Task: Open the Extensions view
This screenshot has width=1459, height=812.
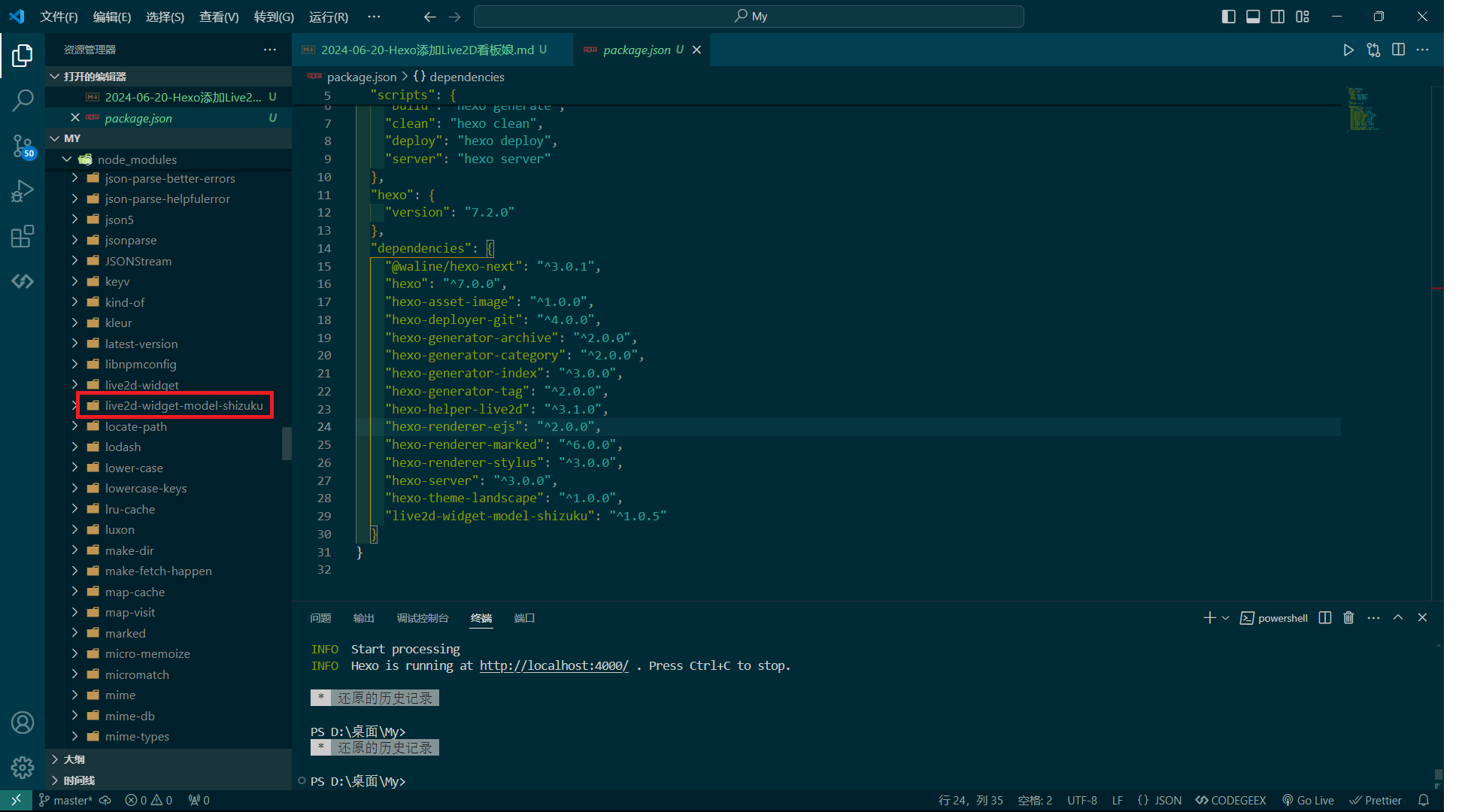Action: 23,236
